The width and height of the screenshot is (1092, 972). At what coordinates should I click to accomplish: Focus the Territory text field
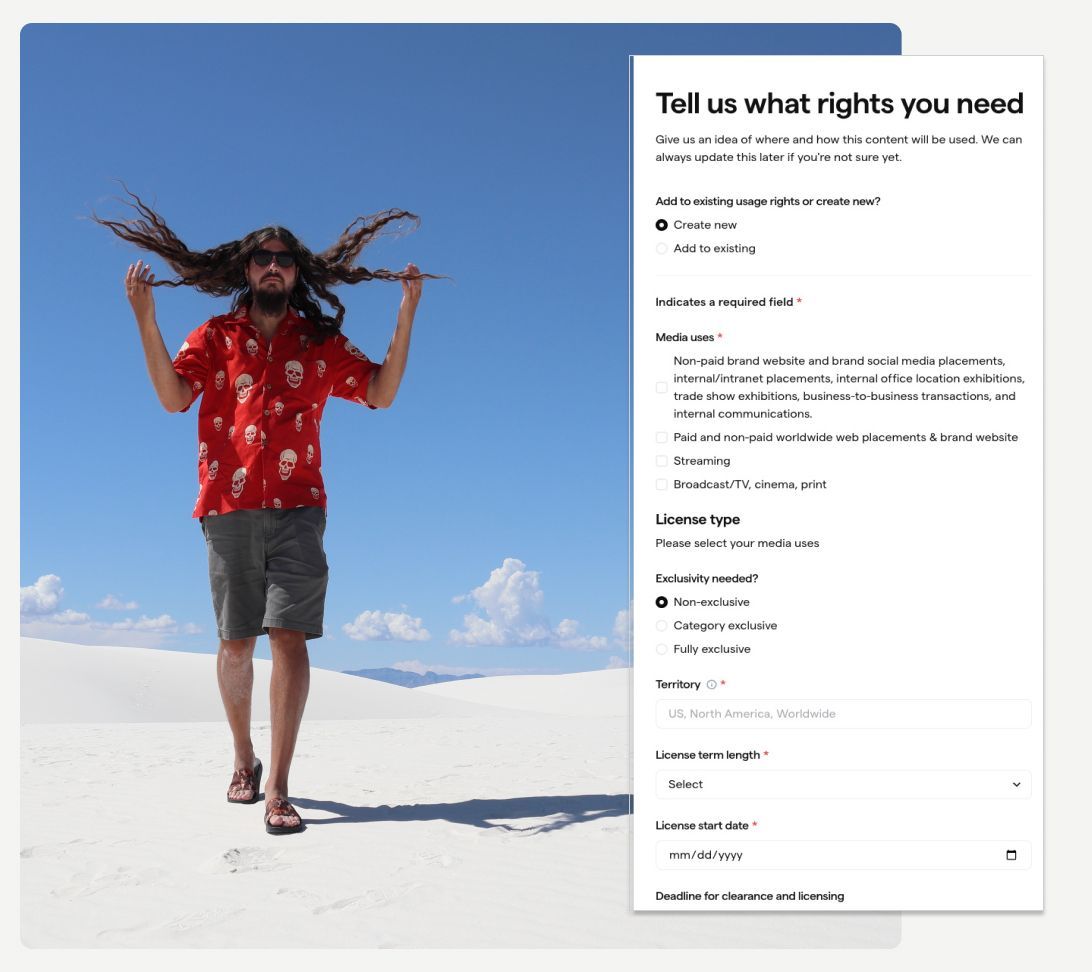843,714
